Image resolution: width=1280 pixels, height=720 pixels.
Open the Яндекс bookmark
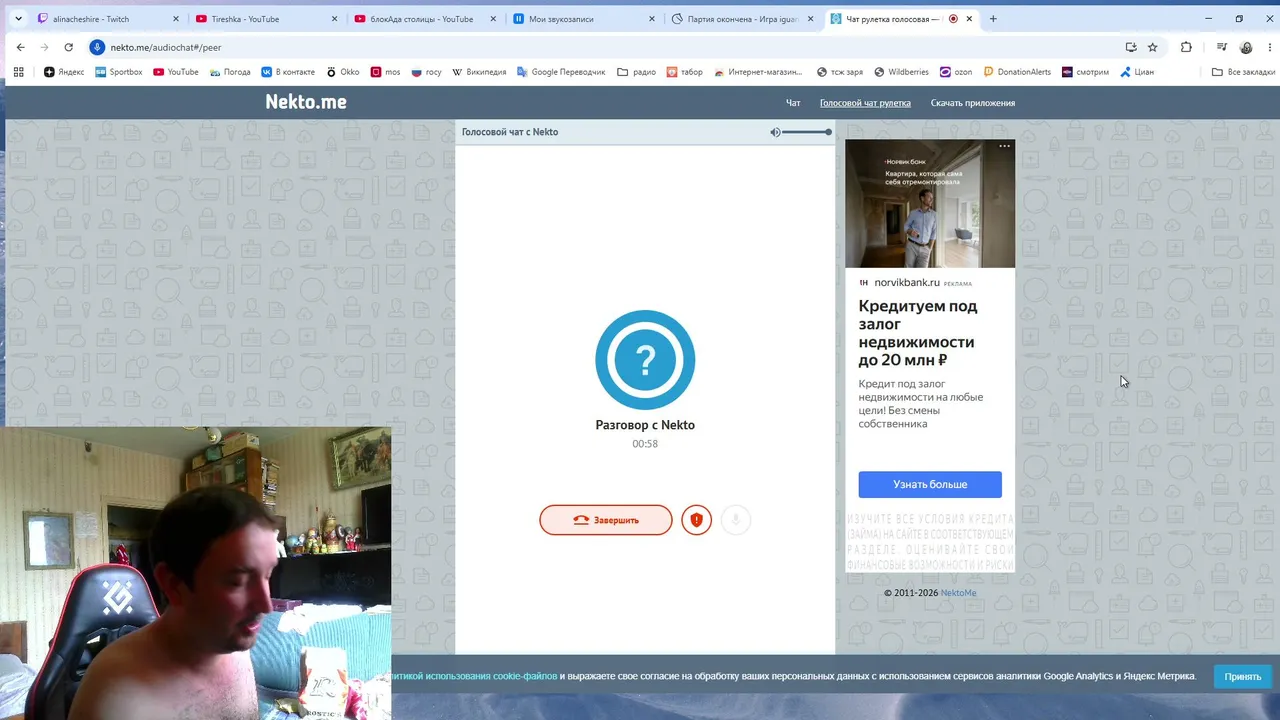point(64,72)
